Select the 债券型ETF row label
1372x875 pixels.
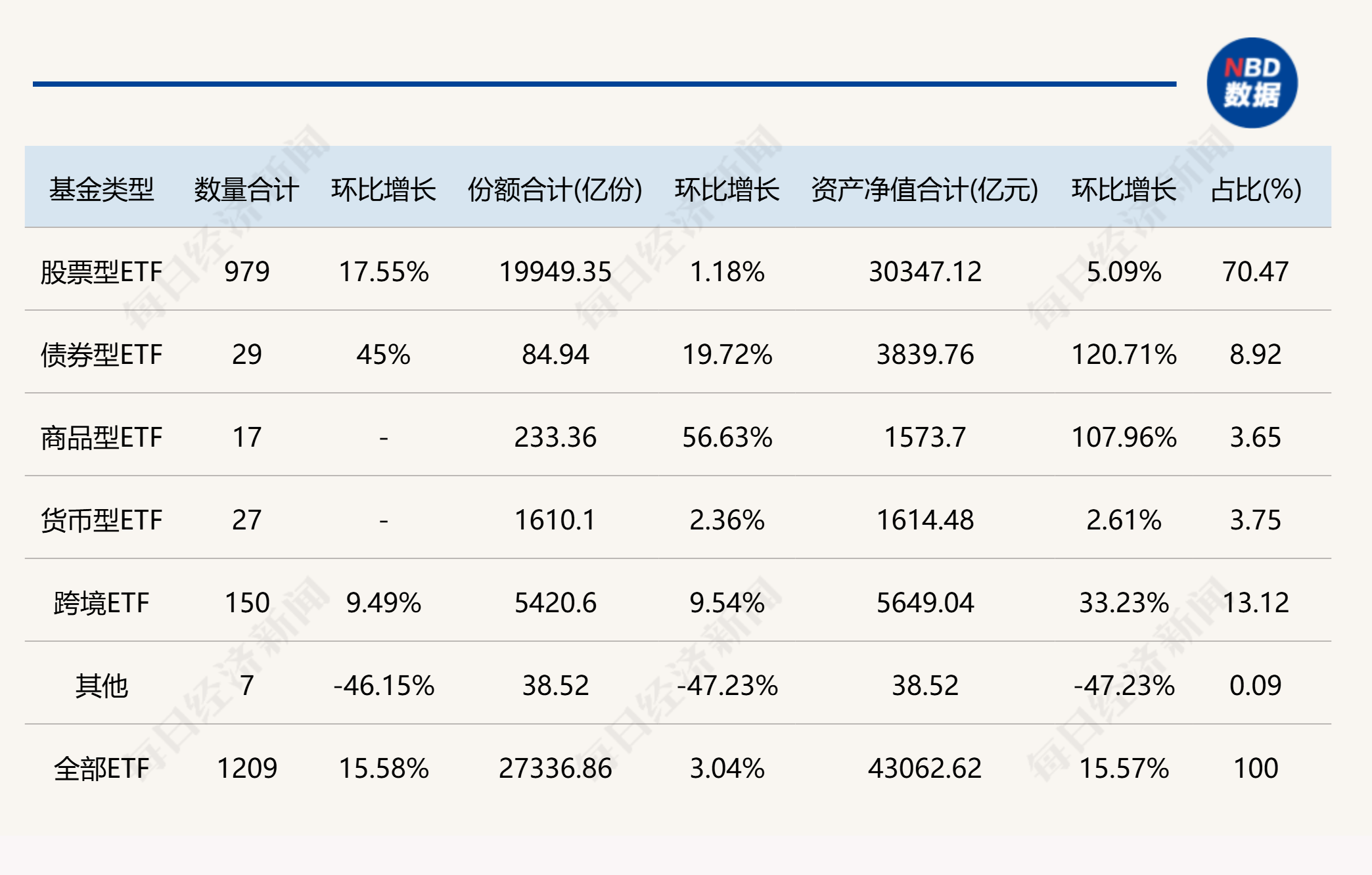[x=101, y=355]
